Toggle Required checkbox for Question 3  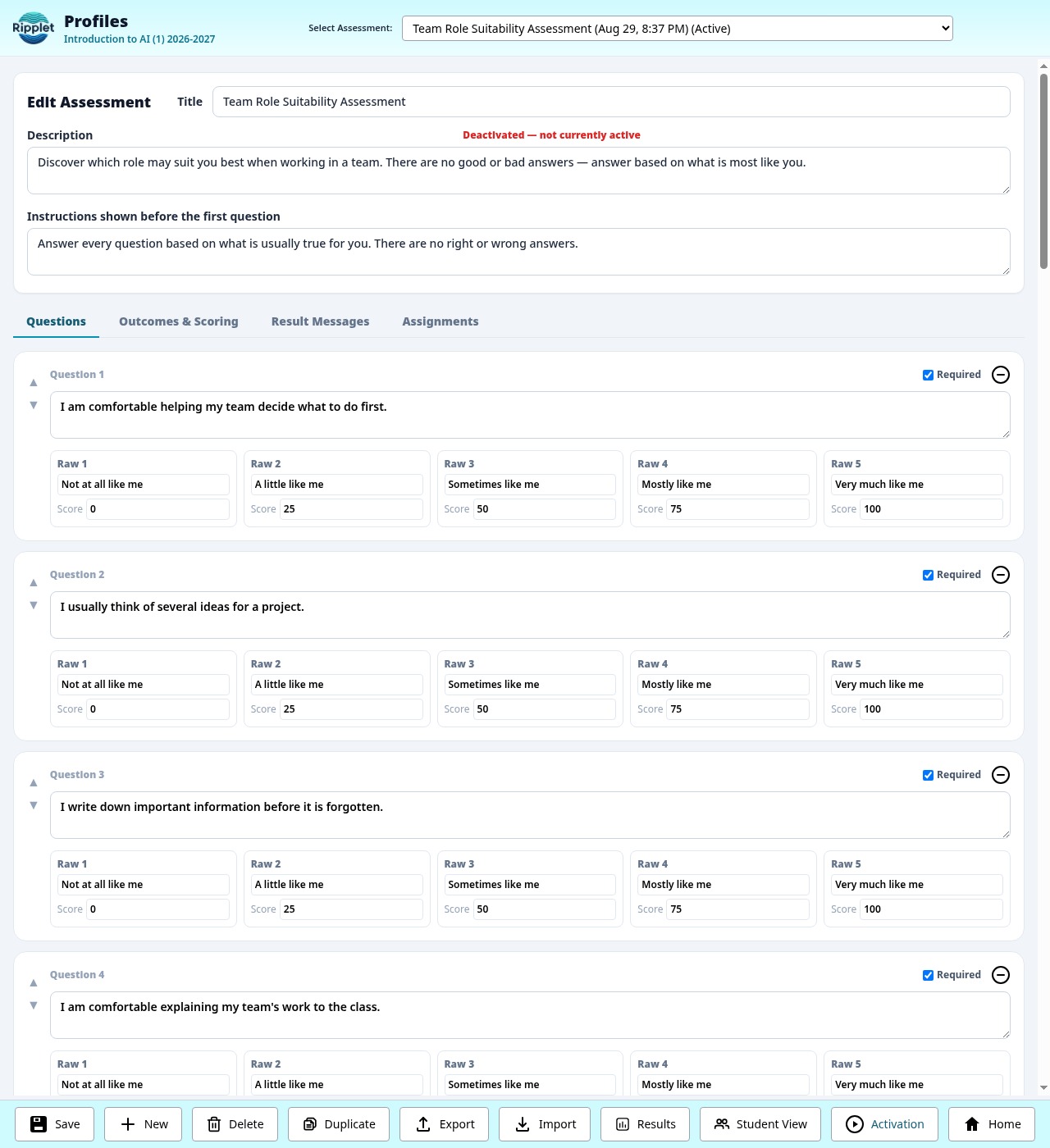point(928,775)
